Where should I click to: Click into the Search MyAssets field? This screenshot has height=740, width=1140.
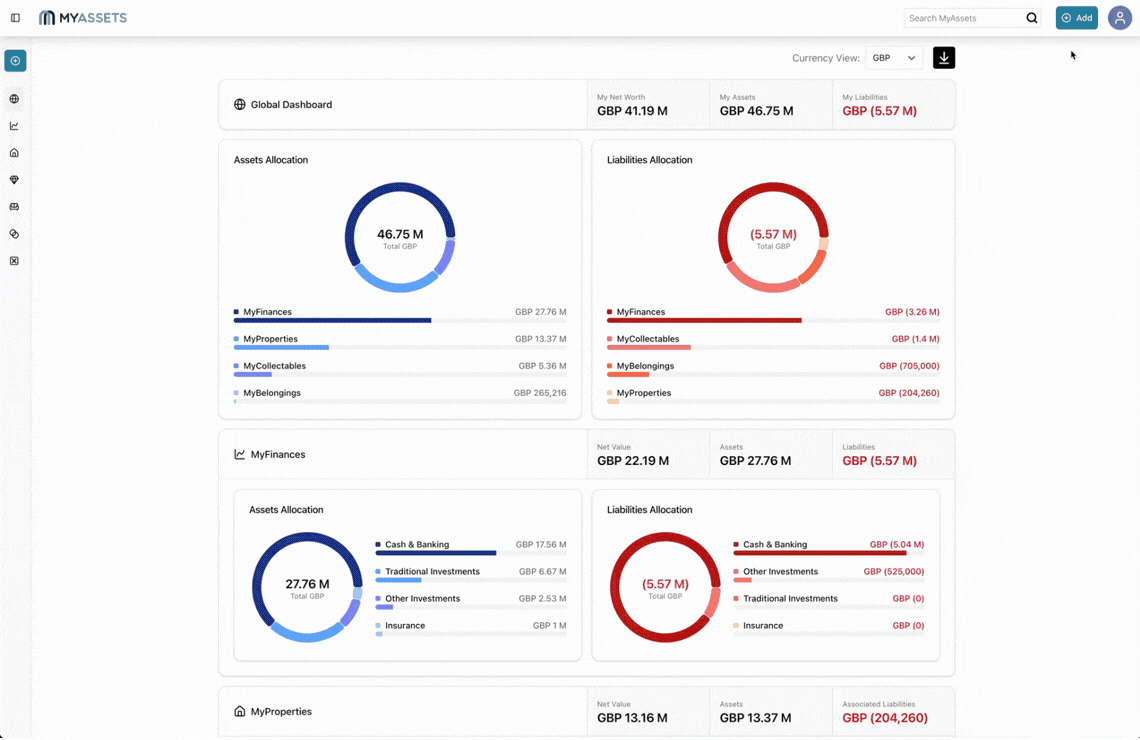[963, 18]
